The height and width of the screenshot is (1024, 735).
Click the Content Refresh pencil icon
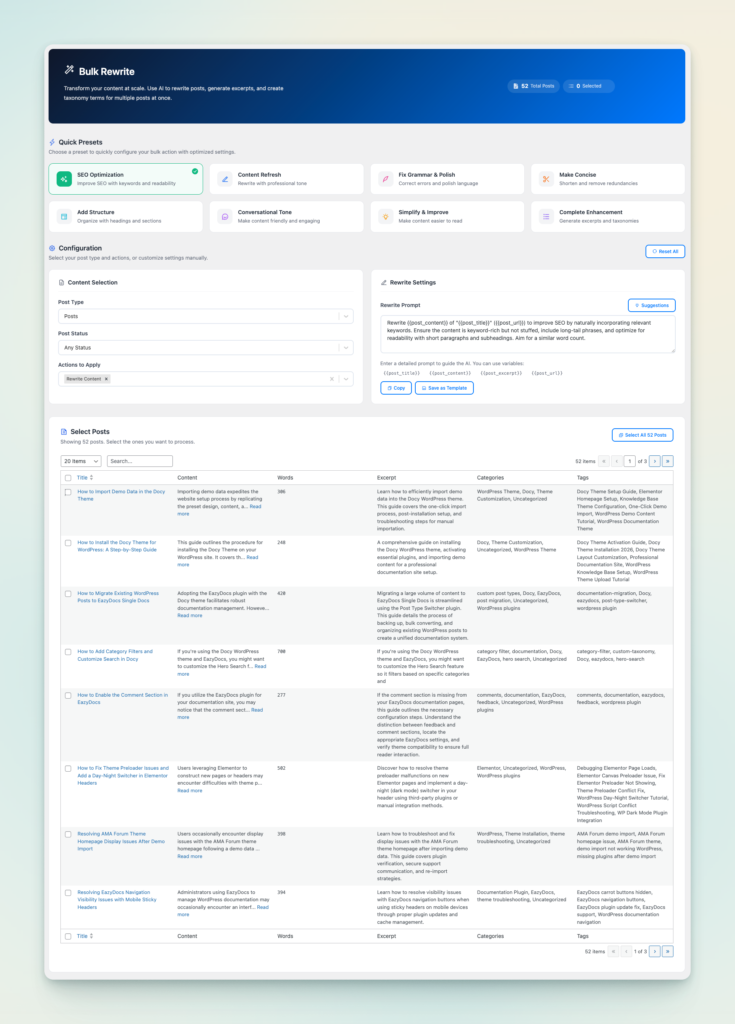225,179
